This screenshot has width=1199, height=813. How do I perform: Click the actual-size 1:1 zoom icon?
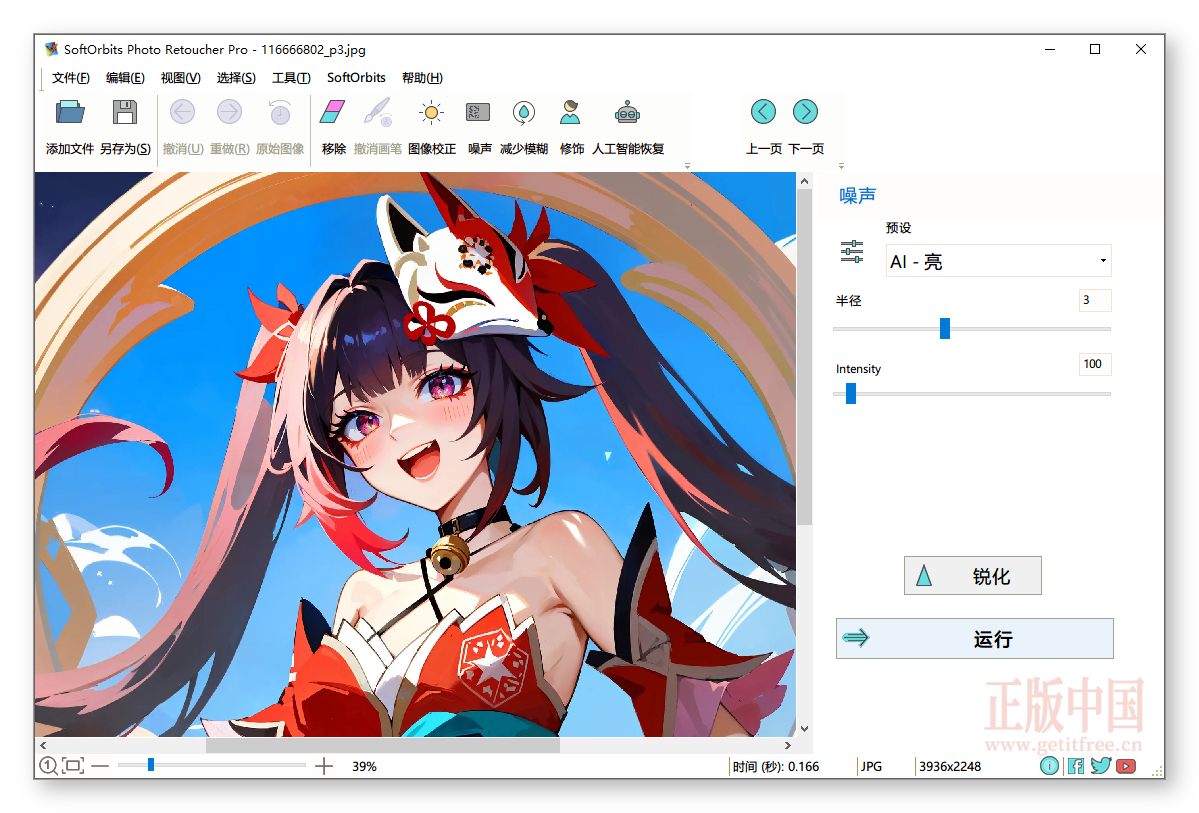(x=48, y=766)
